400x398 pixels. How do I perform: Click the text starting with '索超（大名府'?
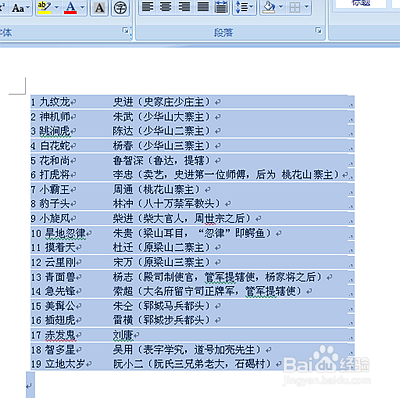pyautogui.click(x=208, y=291)
